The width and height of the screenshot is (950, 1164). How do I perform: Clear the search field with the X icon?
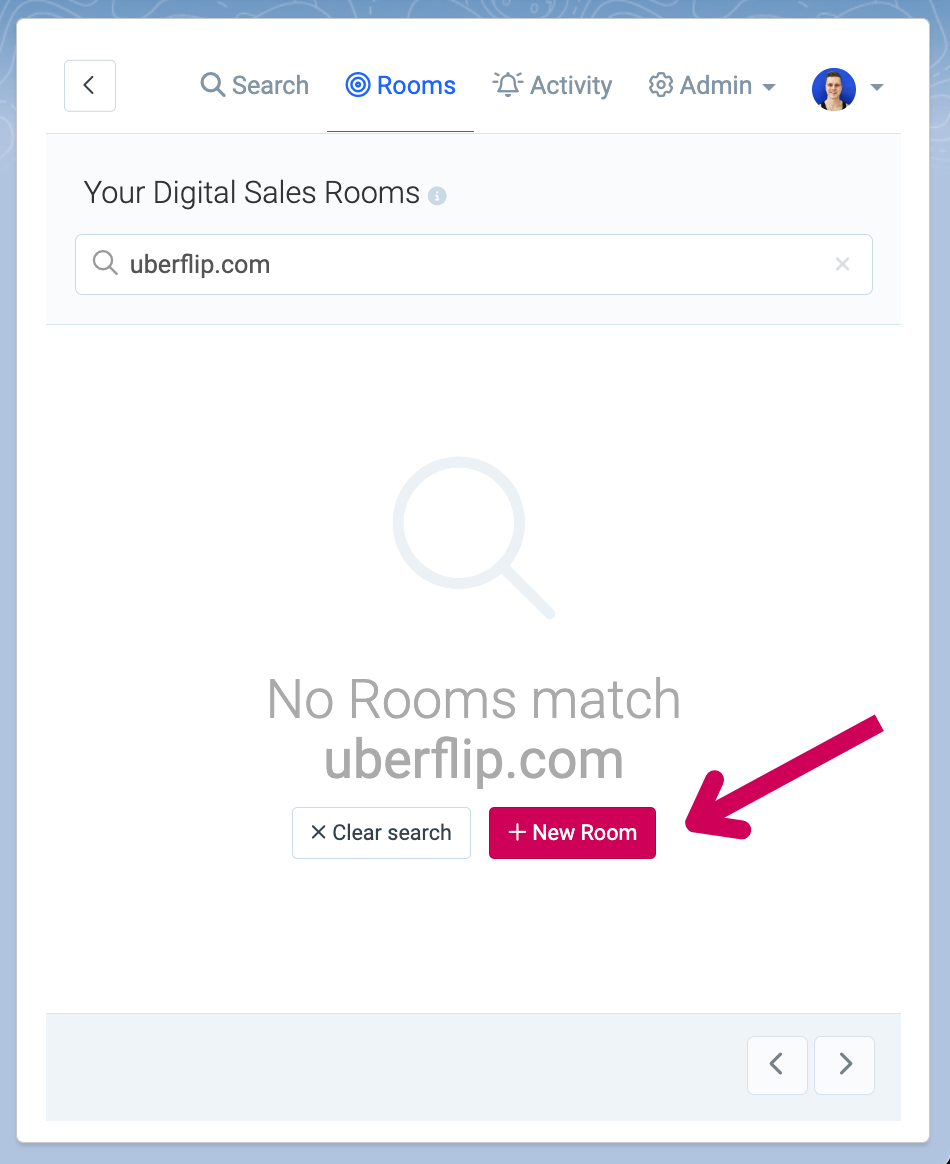click(x=842, y=264)
